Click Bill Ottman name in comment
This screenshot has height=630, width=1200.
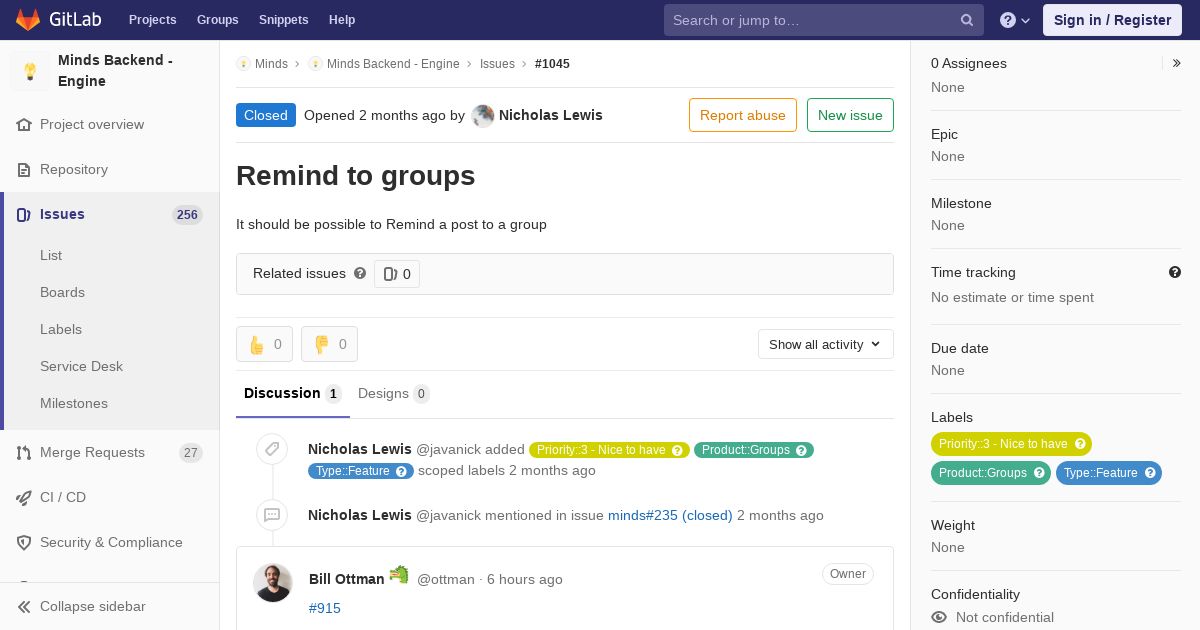pyautogui.click(x=347, y=579)
